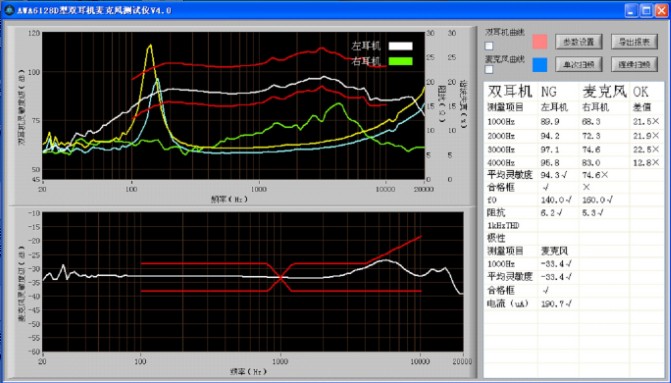Viewport: 671px width, 383px height.
Task: Click the yellow impedance peak in upper graph
Action: pyautogui.click(x=150, y=45)
